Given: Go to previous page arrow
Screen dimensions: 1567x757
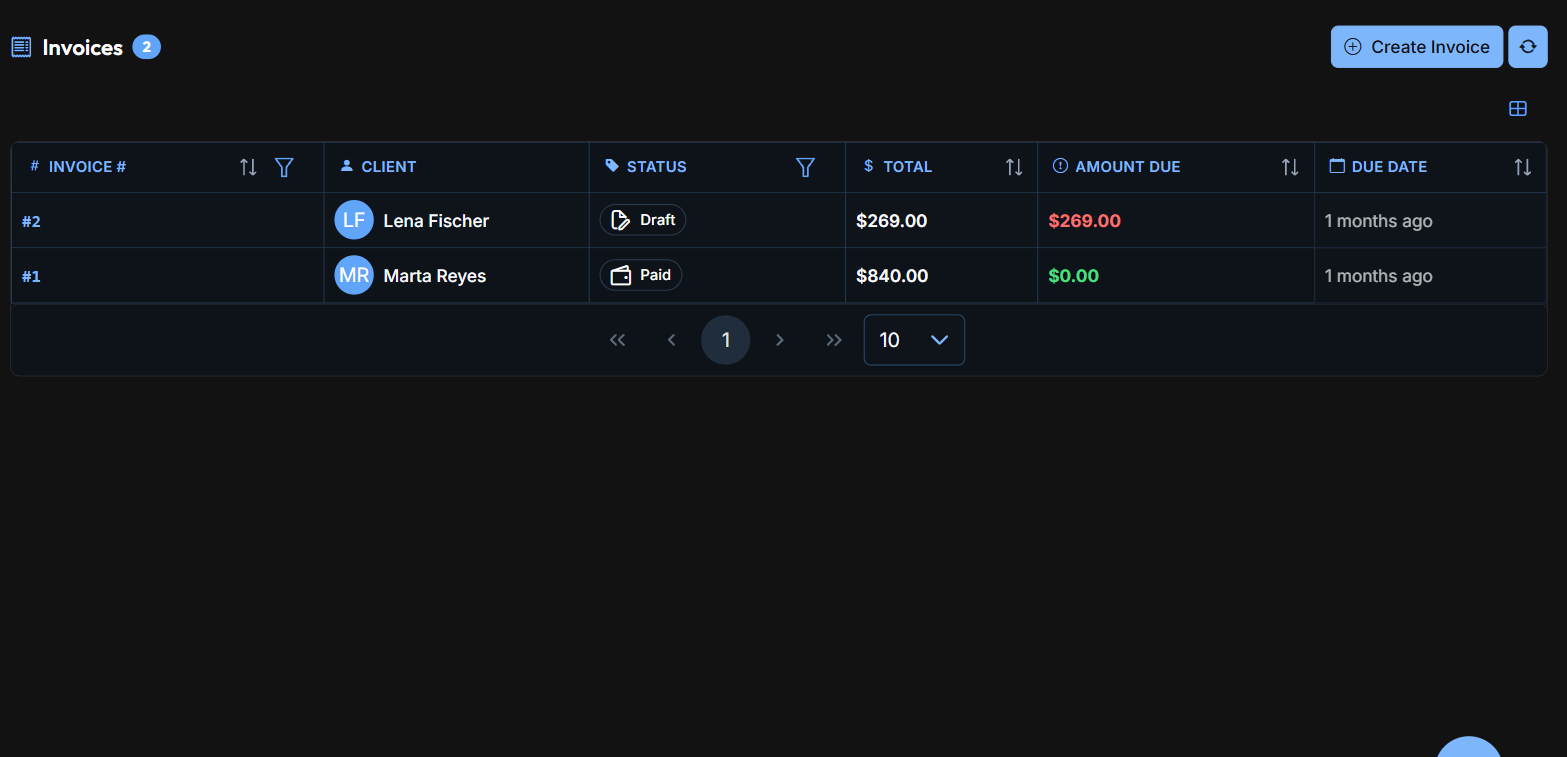Looking at the screenshot, I should pos(672,340).
